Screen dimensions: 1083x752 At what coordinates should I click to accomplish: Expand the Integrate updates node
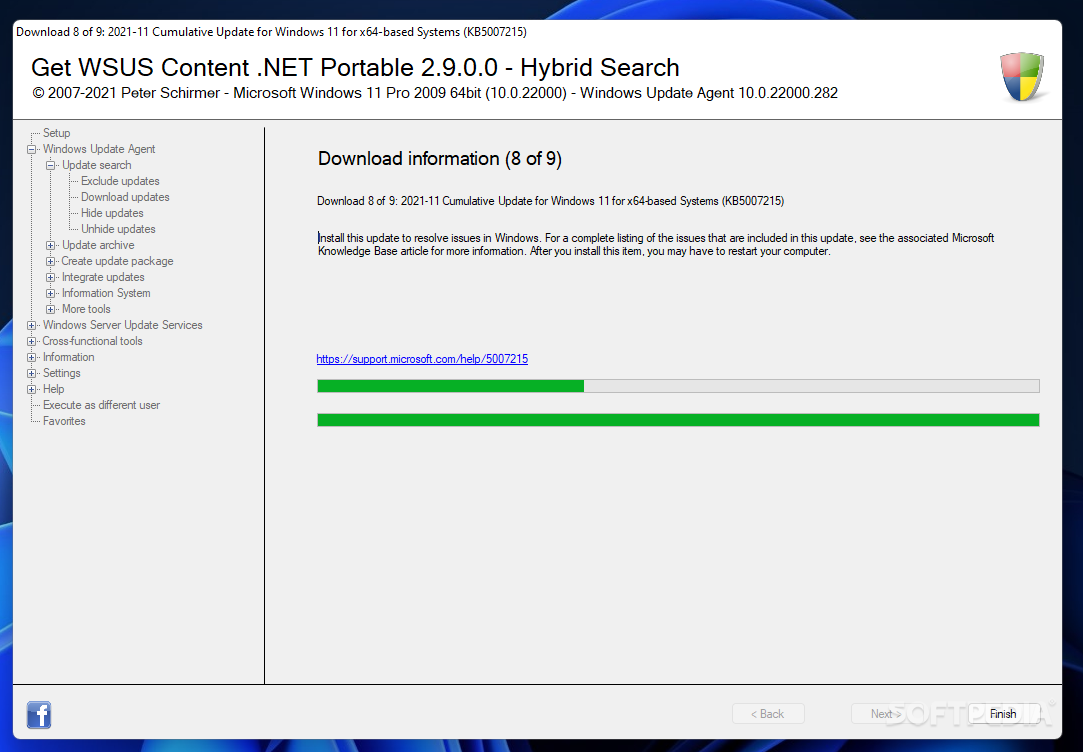coord(50,277)
